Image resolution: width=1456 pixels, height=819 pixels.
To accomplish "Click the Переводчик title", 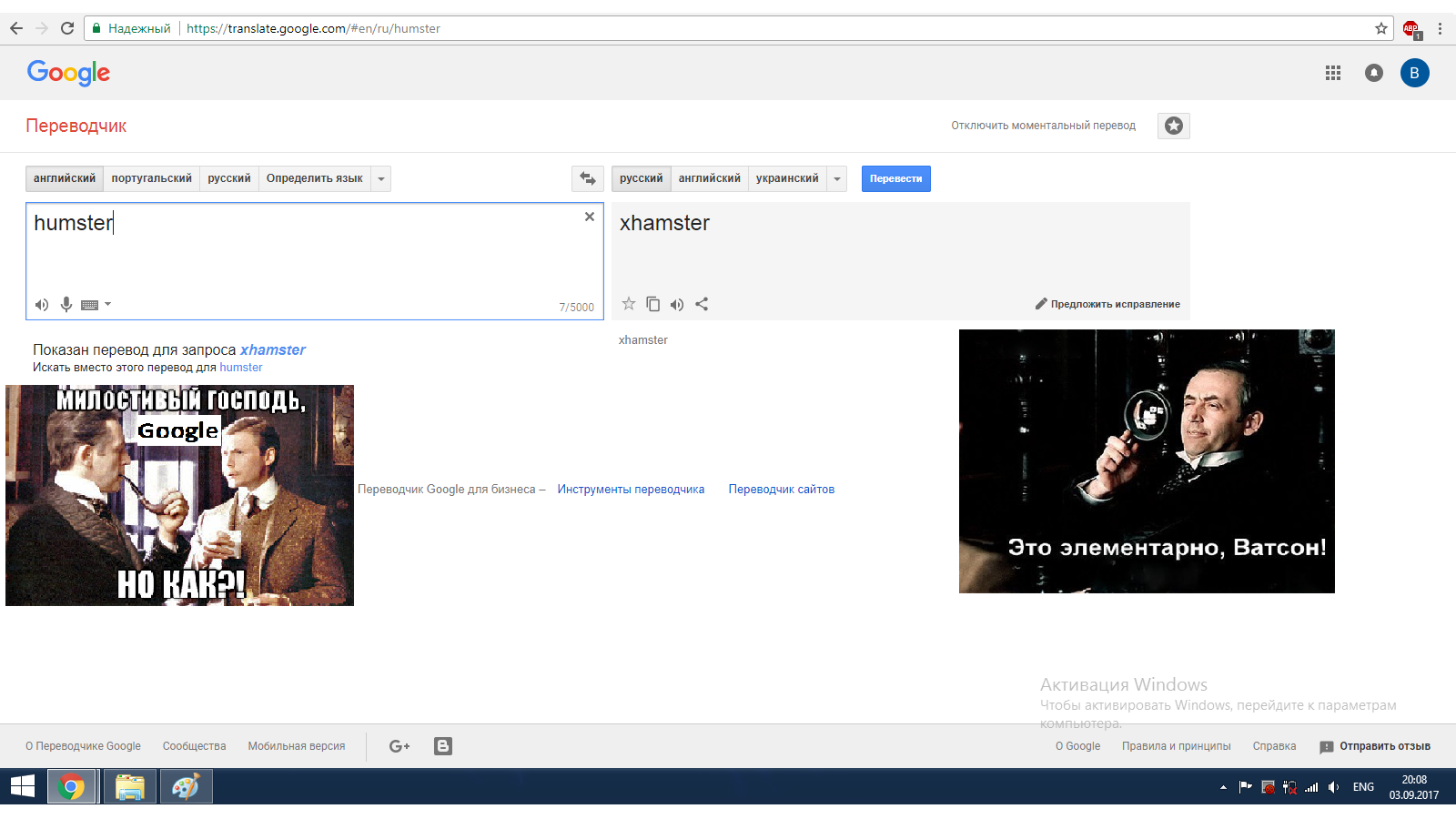I will (76, 126).
